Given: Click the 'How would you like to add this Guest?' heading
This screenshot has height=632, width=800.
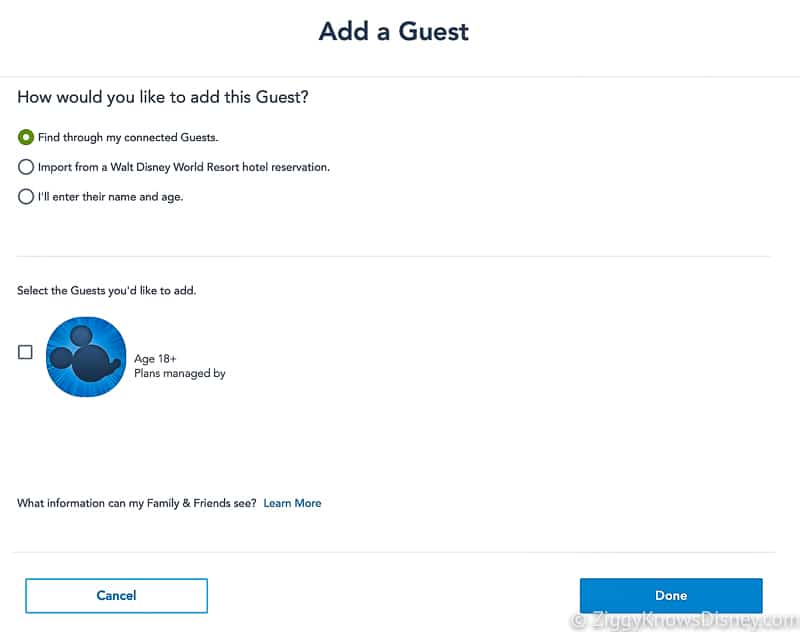Looking at the screenshot, I should pos(163,97).
